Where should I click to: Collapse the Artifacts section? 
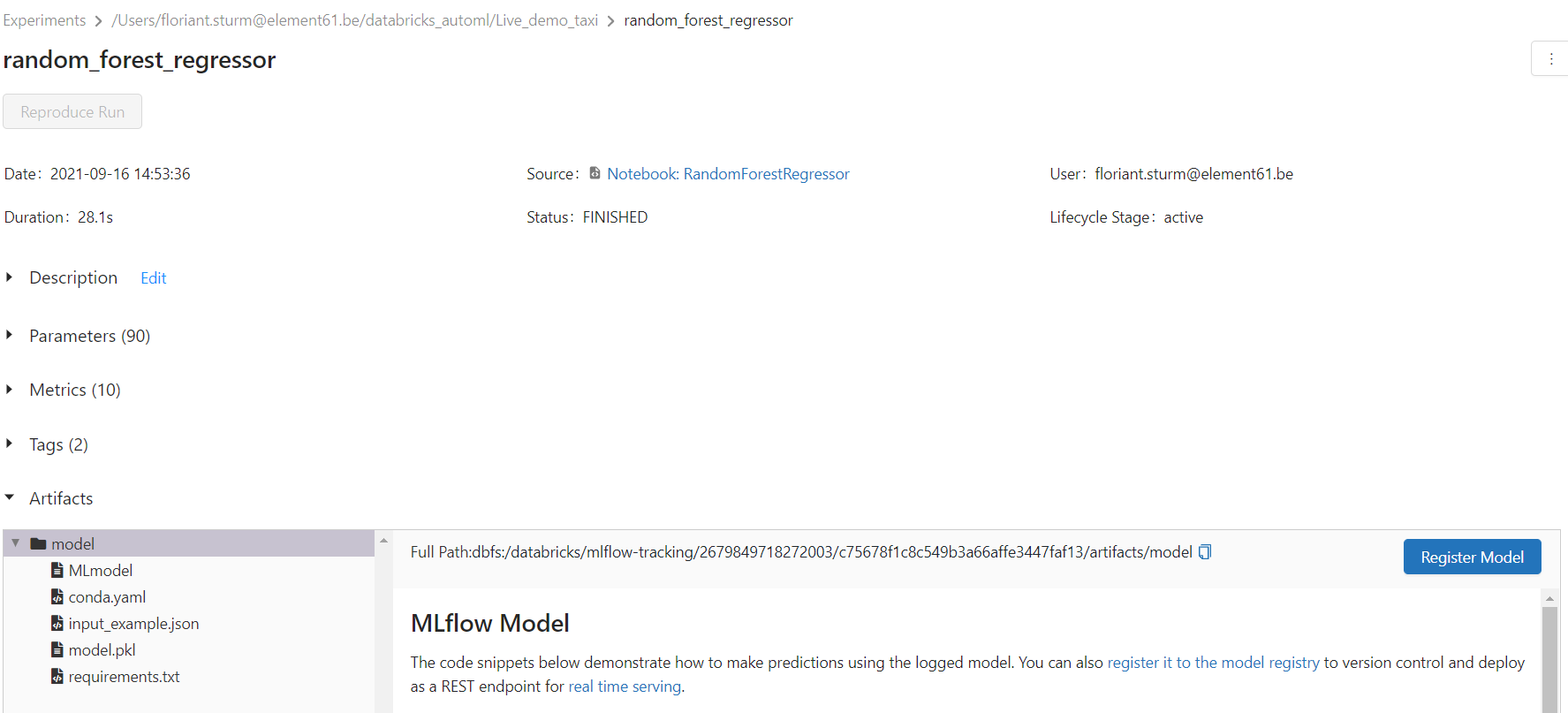click(x=10, y=497)
